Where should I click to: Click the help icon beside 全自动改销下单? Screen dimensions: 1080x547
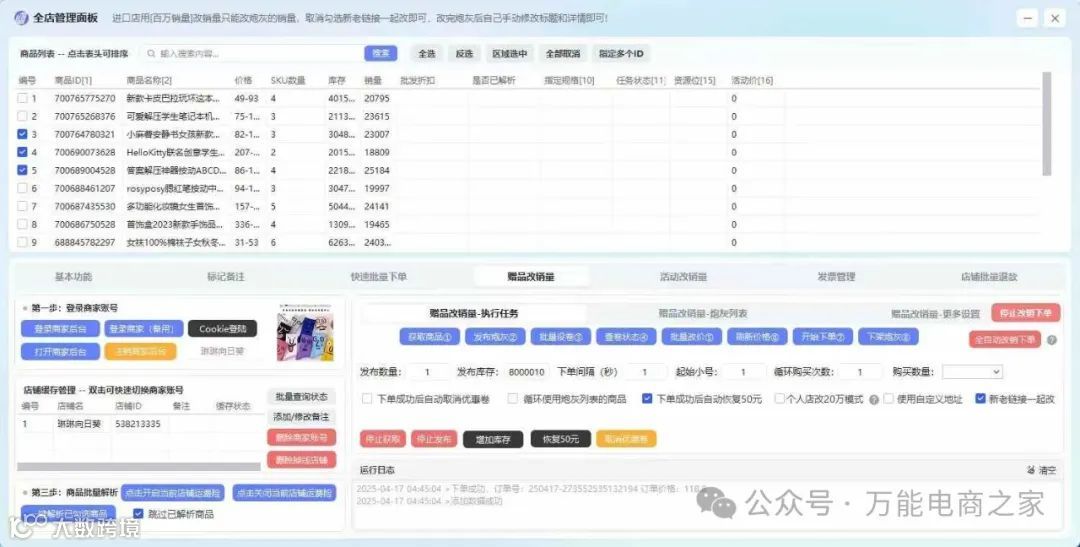[1052, 340]
